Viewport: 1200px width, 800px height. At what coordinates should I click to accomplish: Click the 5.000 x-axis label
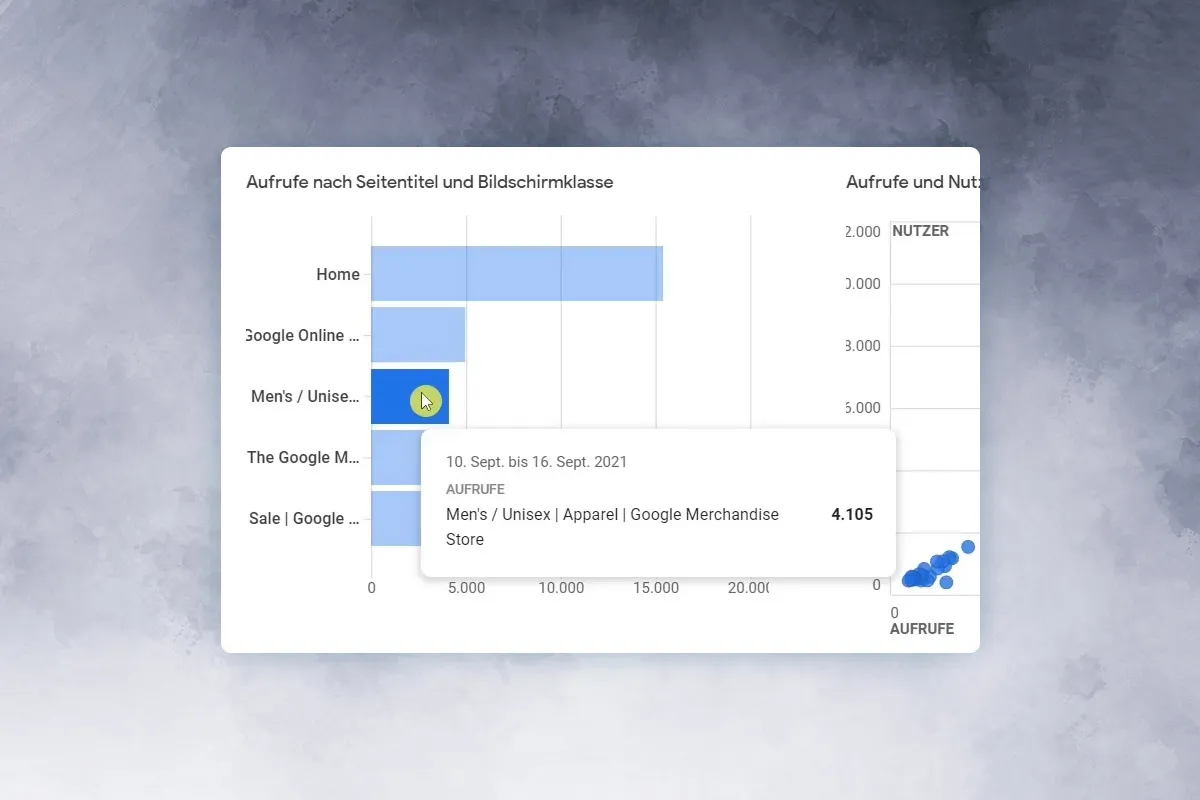click(466, 588)
